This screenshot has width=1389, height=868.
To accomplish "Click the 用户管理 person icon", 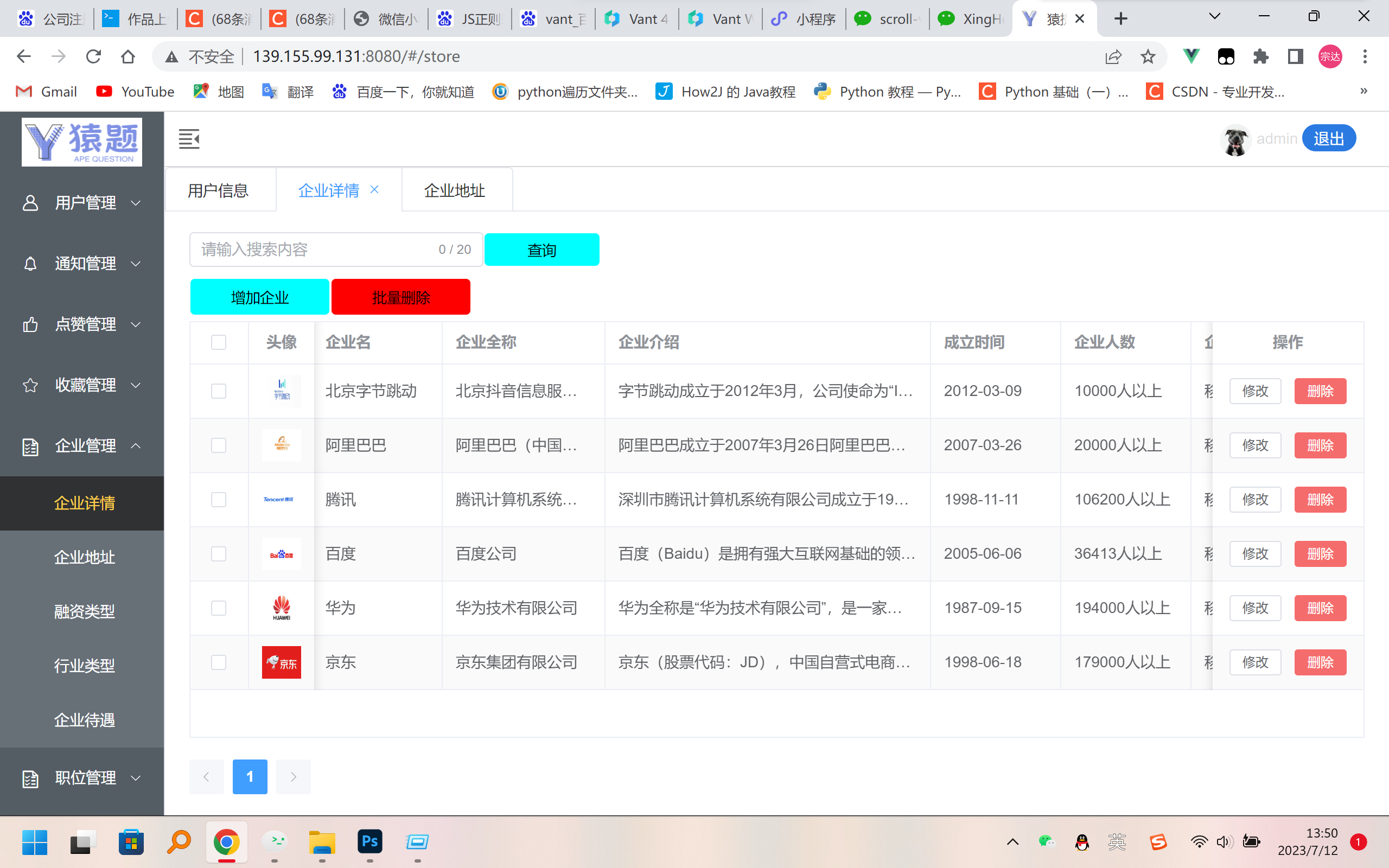I will (30, 203).
